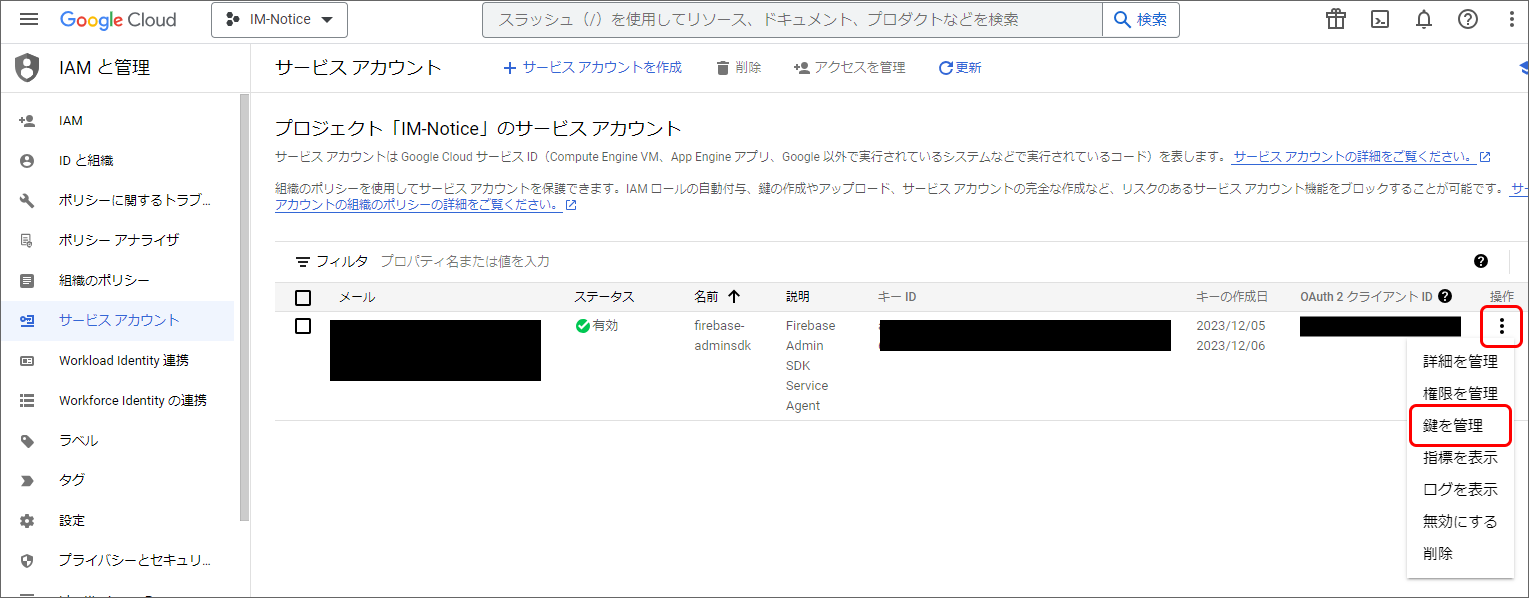The width and height of the screenshot is (1529, 598).
Task: Choose 無効にする in the actions menu
Action: tap(1460, 521)
